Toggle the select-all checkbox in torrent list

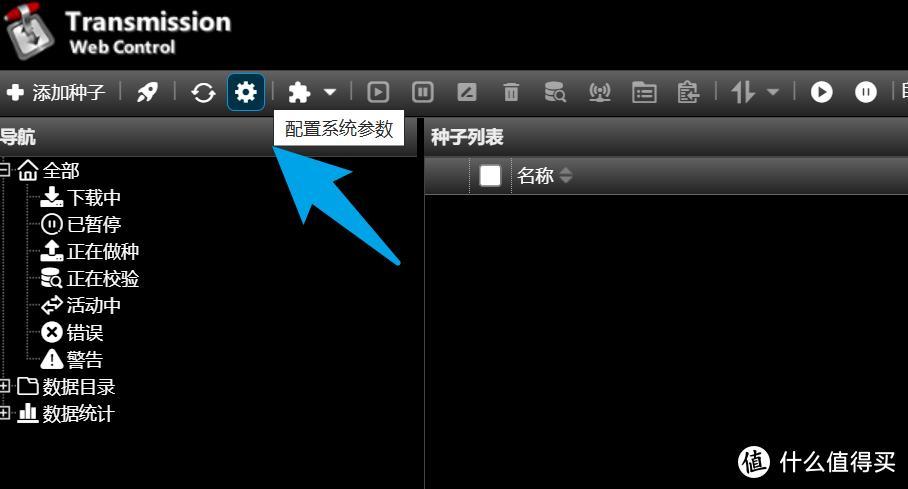tap(490, 176)
